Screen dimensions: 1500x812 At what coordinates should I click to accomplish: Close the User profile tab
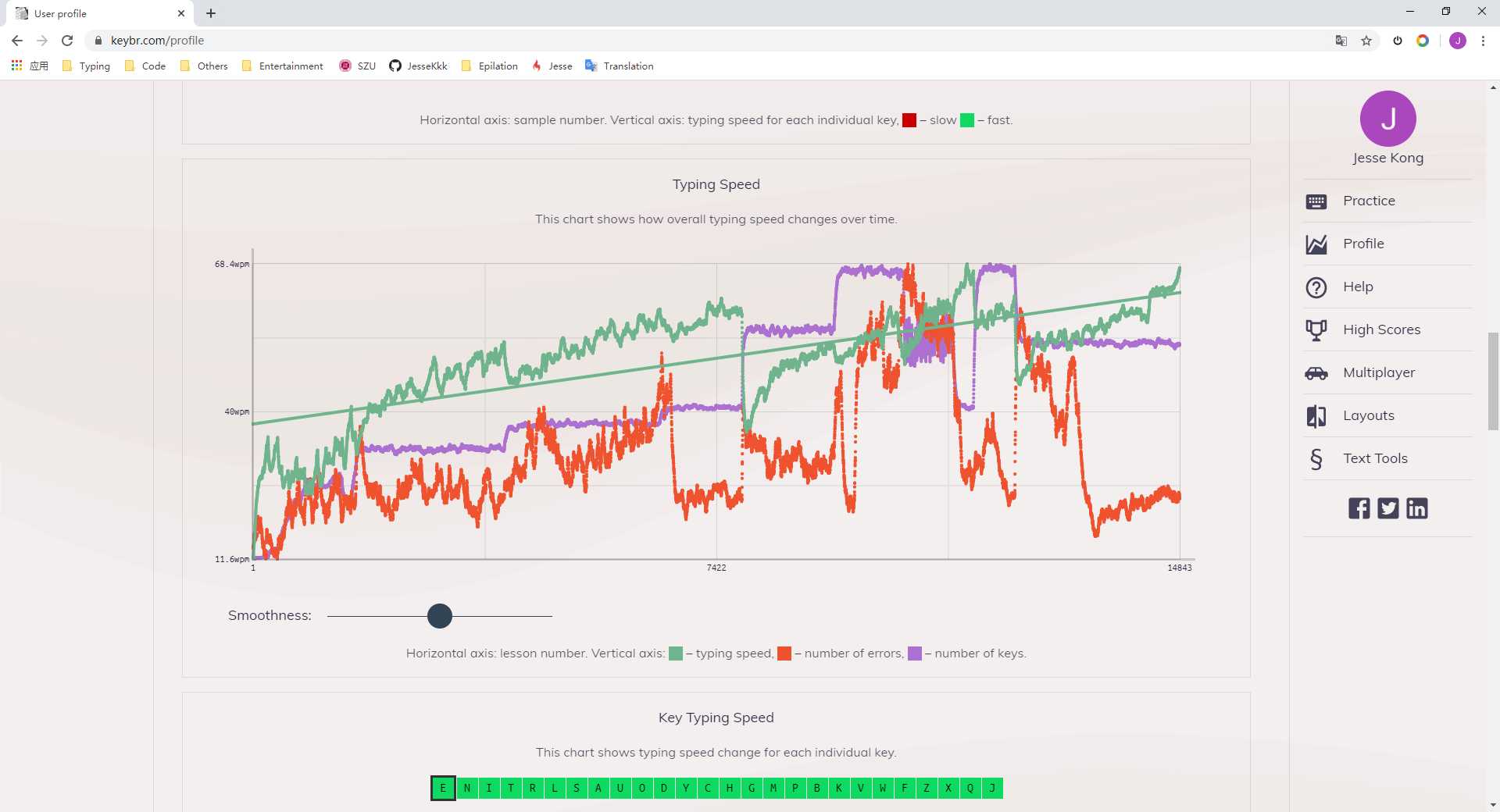181,13
